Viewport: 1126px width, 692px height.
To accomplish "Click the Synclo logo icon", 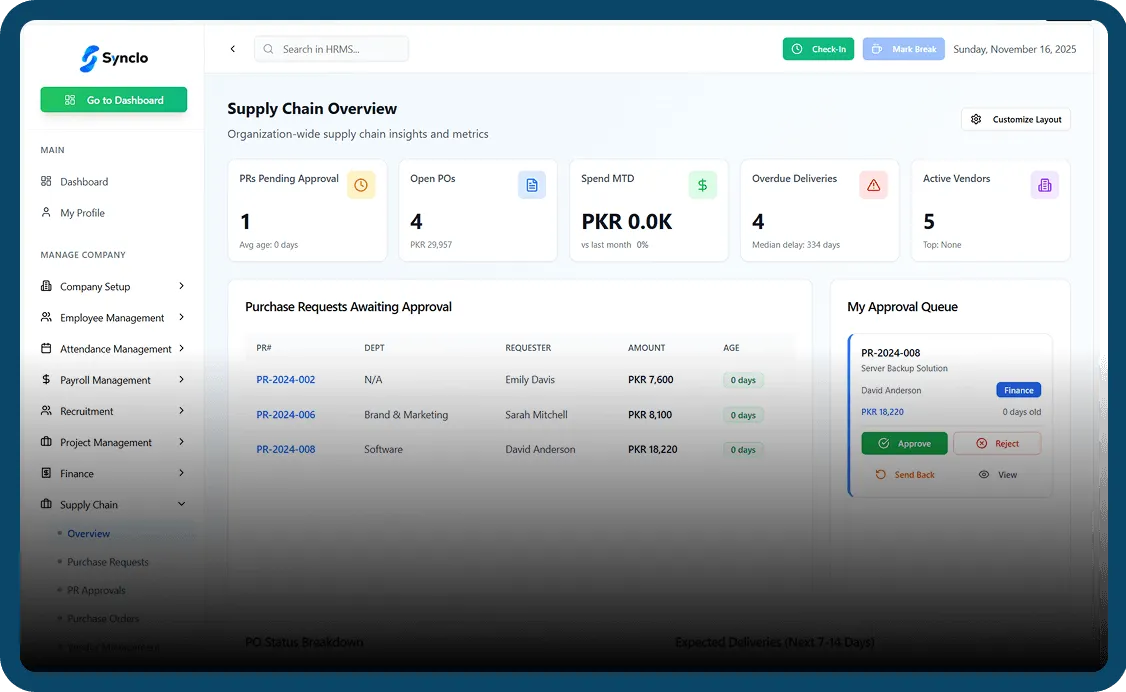I will (x=89, y=58).
